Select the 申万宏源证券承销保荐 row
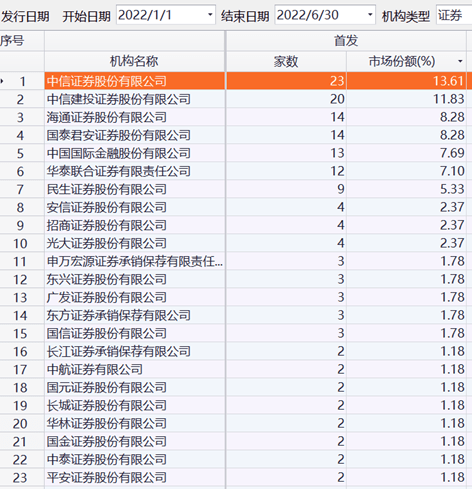 (236, 261)
